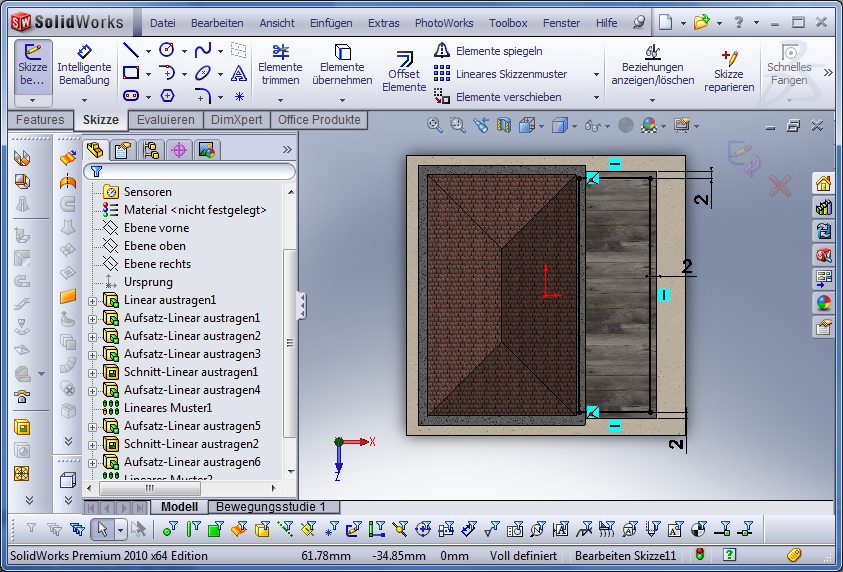Select the Intelligente Bemaßung tool
The height and width of the screenshot is (572, 843).
tap(84, 65)
